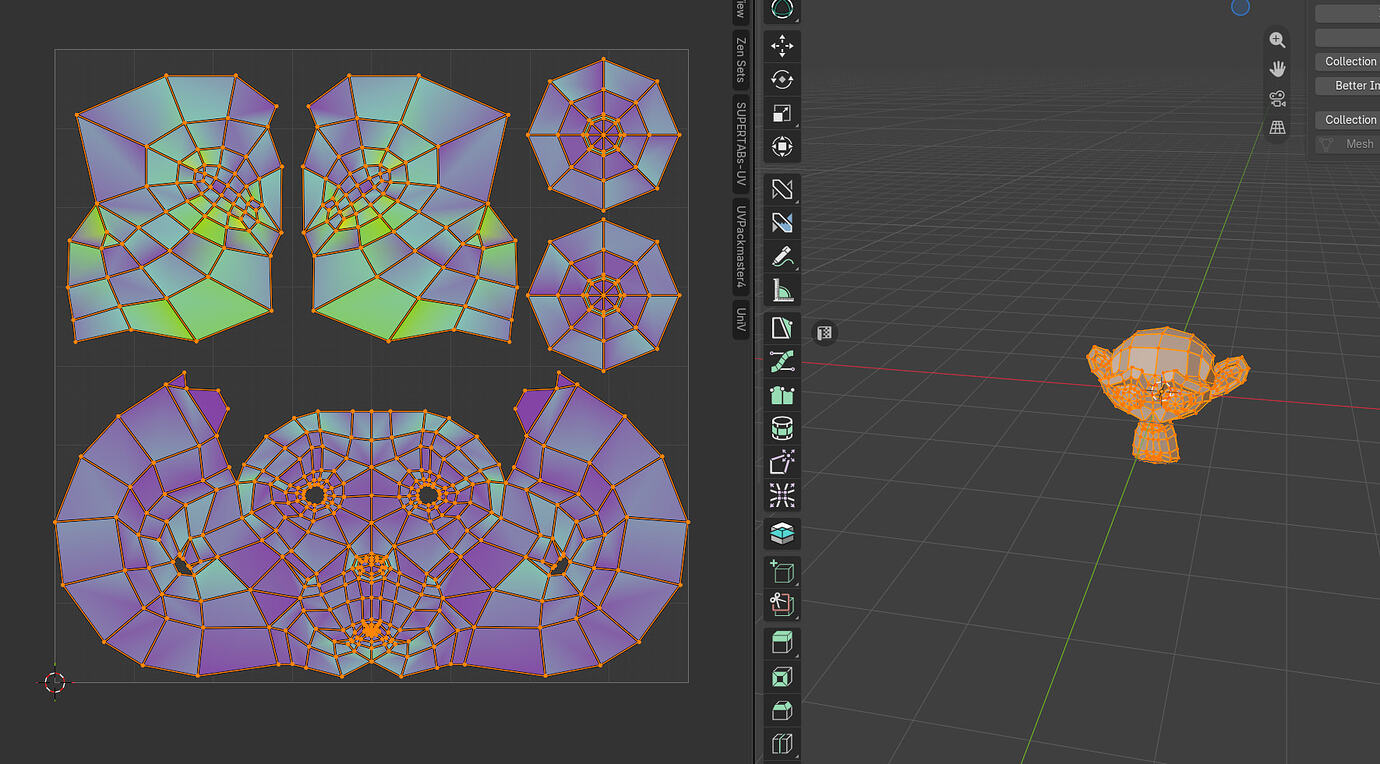Image resolution: width=1380 pixels, height=764 pixels.
Task: Toggle perspective/orthographic grid gizmo
Action: 1277,127
